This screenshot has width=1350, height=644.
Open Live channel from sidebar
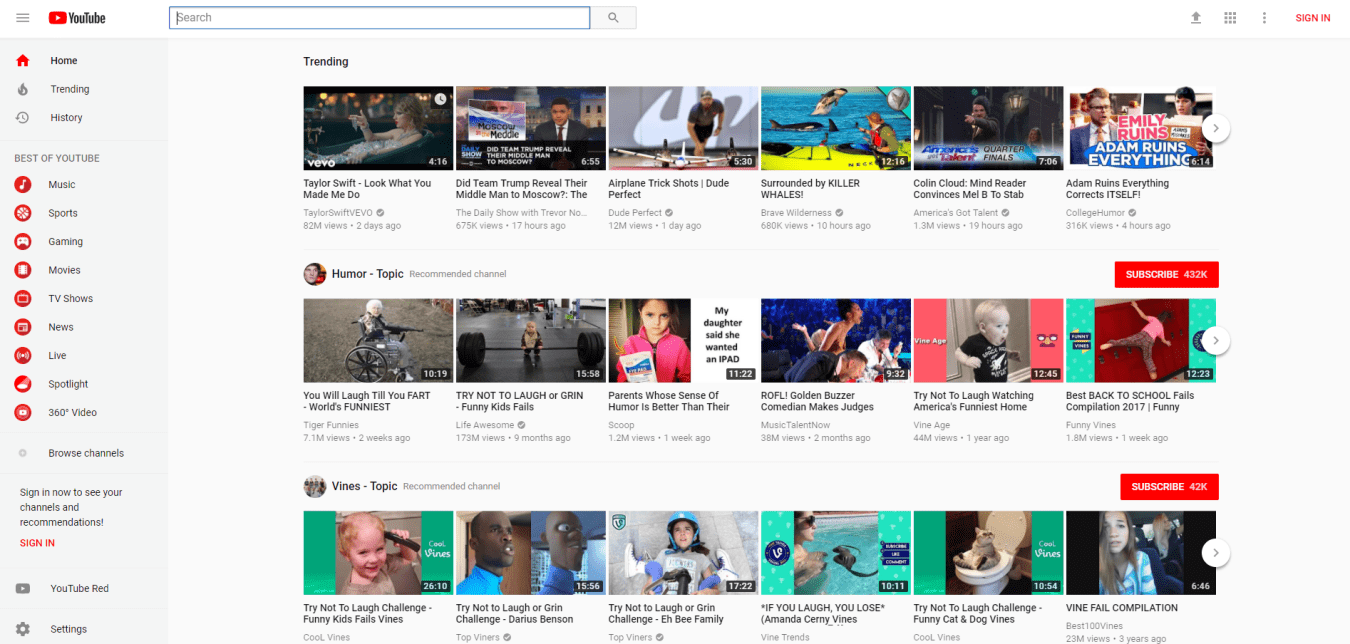click(57, 356)
